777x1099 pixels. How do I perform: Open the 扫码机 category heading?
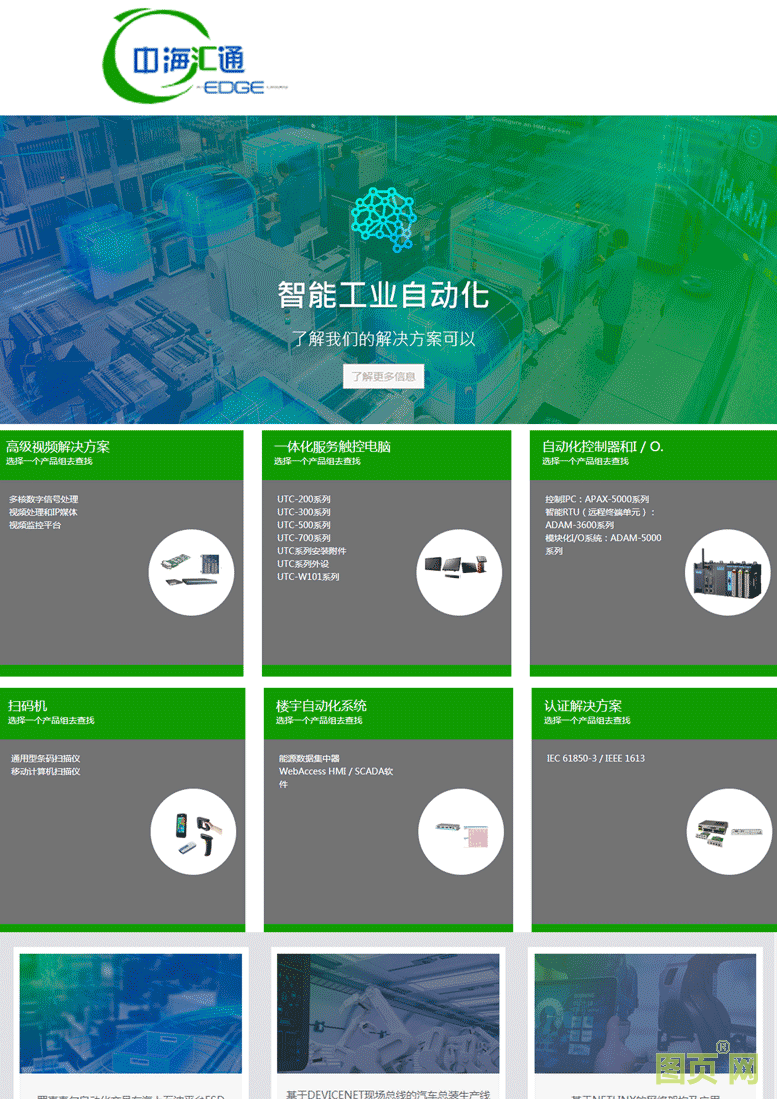click(28, 706)
